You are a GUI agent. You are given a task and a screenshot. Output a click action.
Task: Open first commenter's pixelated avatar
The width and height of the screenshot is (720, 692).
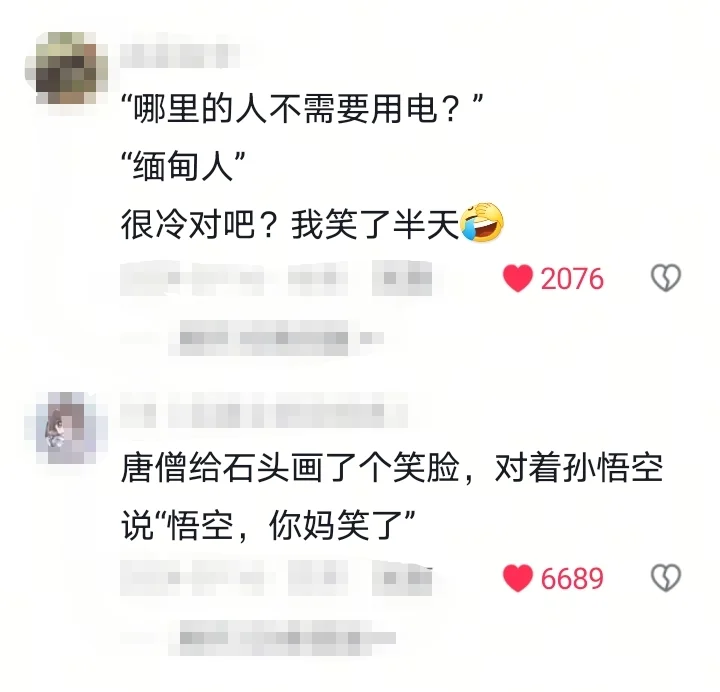click(66, 68)
